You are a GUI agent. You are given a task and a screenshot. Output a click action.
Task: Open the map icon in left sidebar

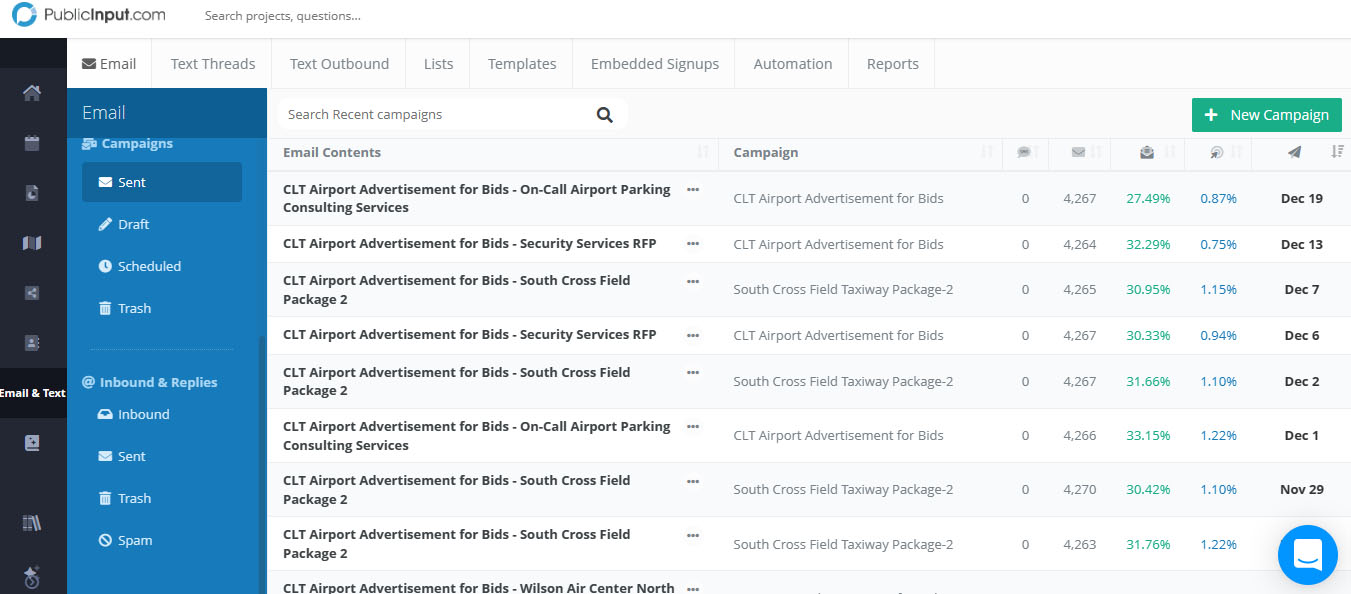coord(32,243)
